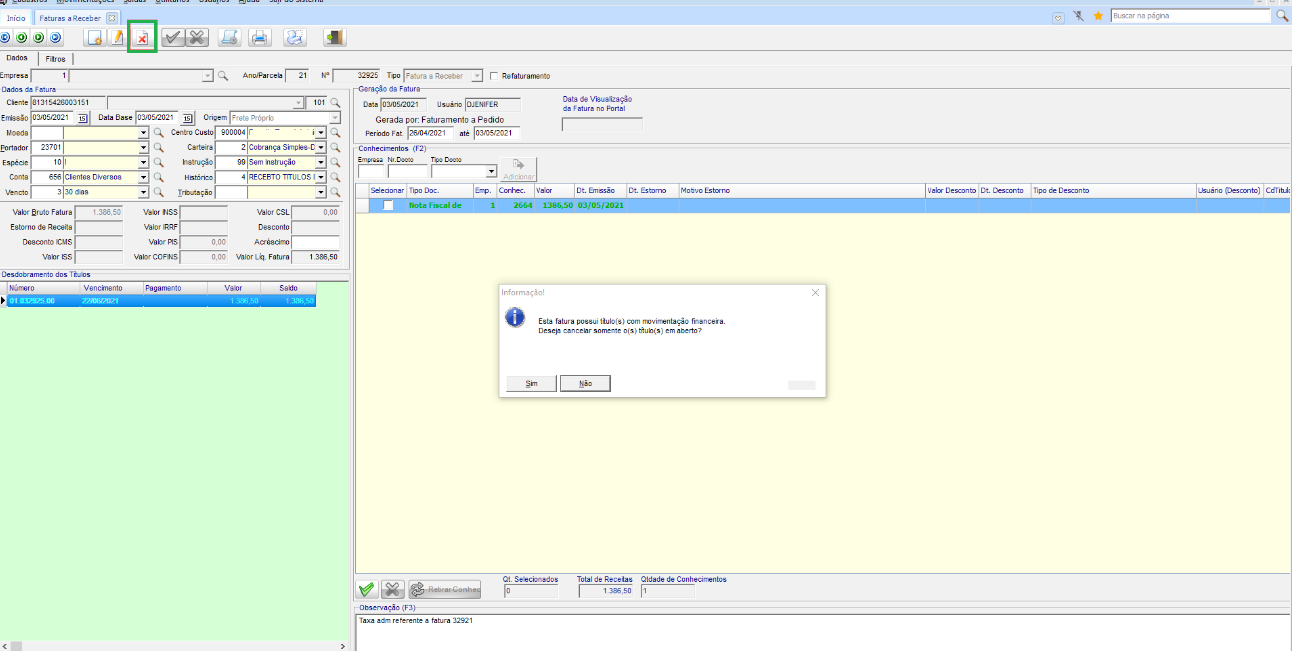This screenshot has width=1292, height=651.
Task: Confirm selected conhecimentos with green checkmark icon
Action: [367, 590]
